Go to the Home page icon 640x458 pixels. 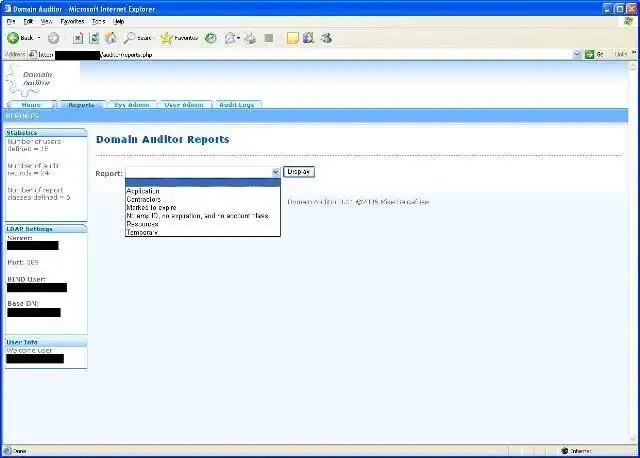pos(111,38)
